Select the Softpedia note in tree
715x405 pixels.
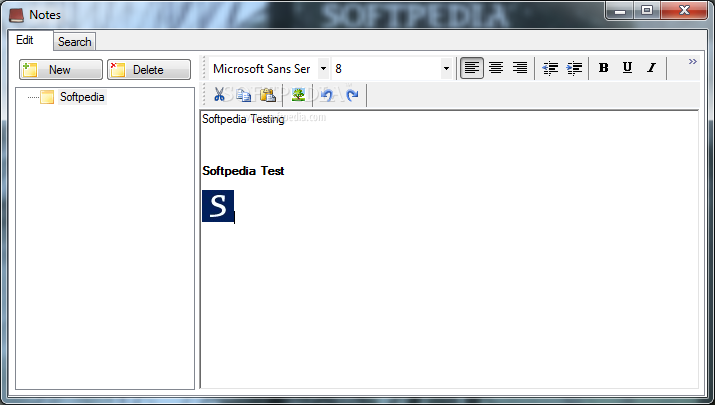tap(82, 97)
